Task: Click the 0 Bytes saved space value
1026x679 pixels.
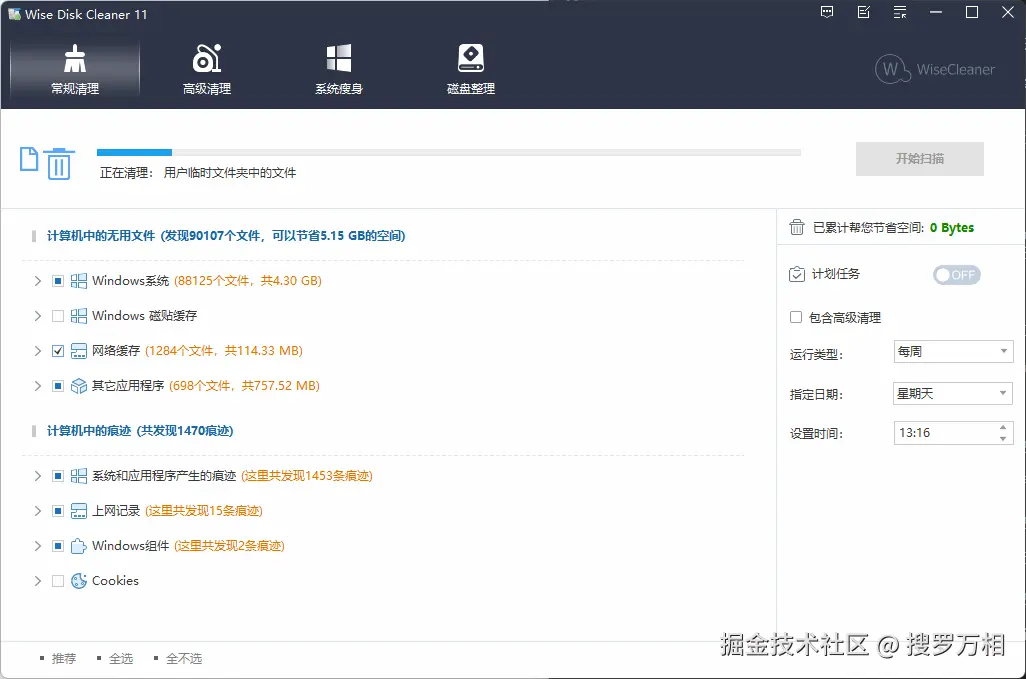Action: click(x=952, y=228)
